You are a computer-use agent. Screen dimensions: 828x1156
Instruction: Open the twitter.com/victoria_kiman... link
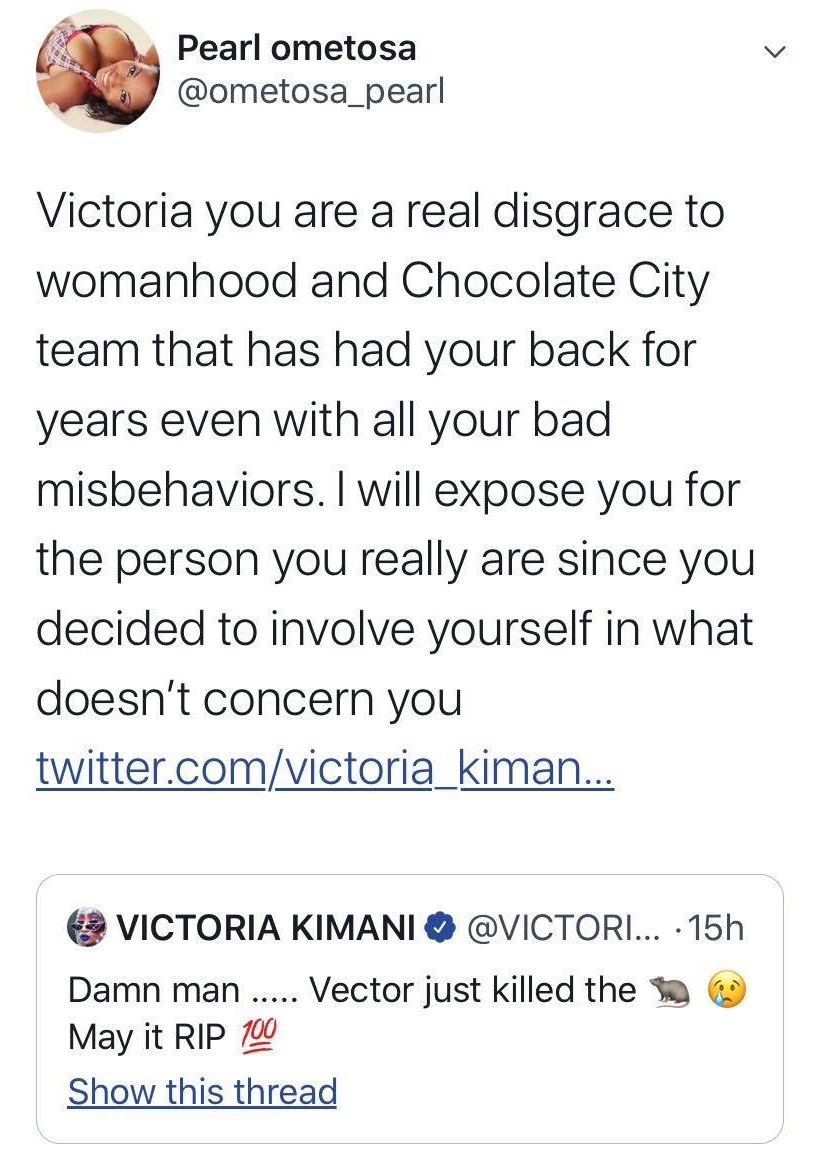[x=324, y=768]
